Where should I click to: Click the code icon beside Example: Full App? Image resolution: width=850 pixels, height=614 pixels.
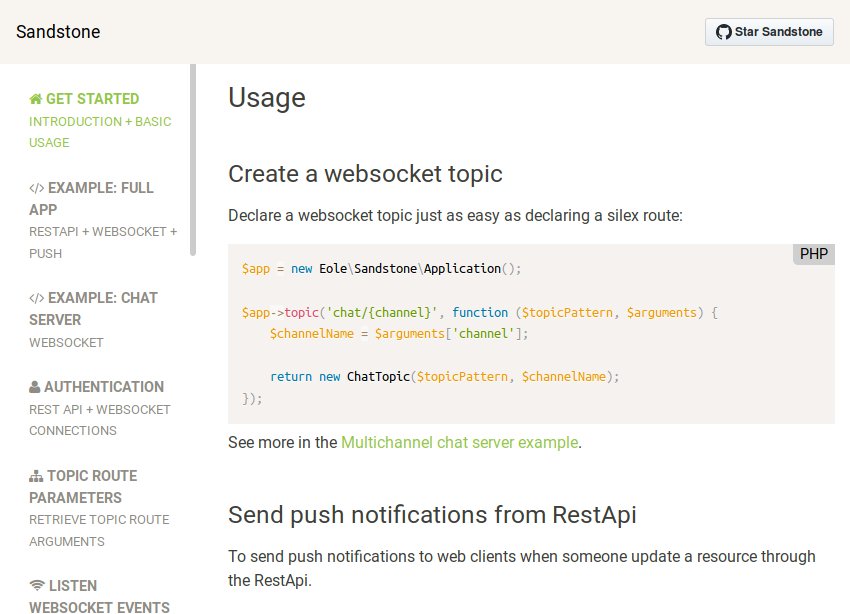tap(37, 188)
